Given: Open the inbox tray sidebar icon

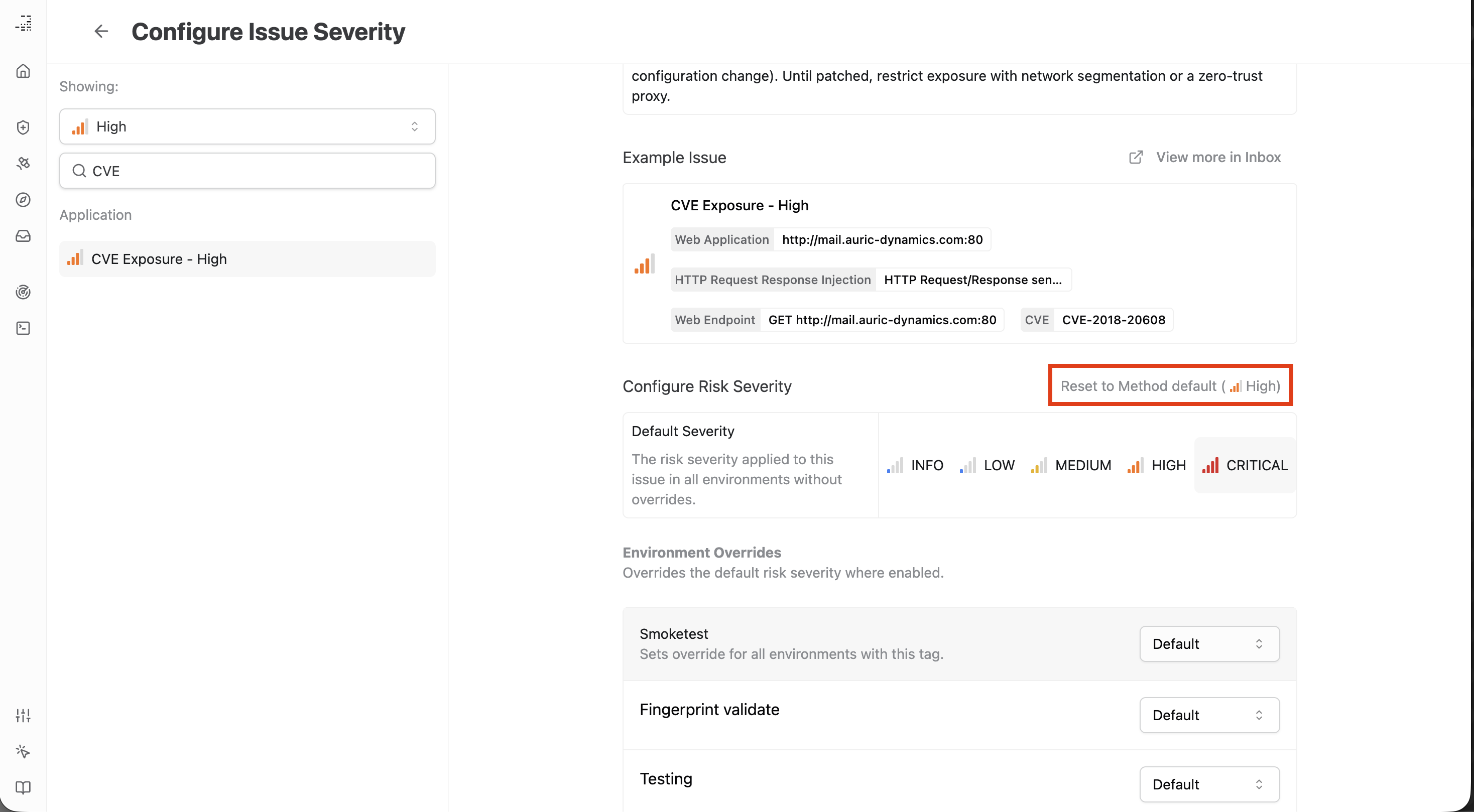Looking at the screenshot, I should [x=23, y=235].
